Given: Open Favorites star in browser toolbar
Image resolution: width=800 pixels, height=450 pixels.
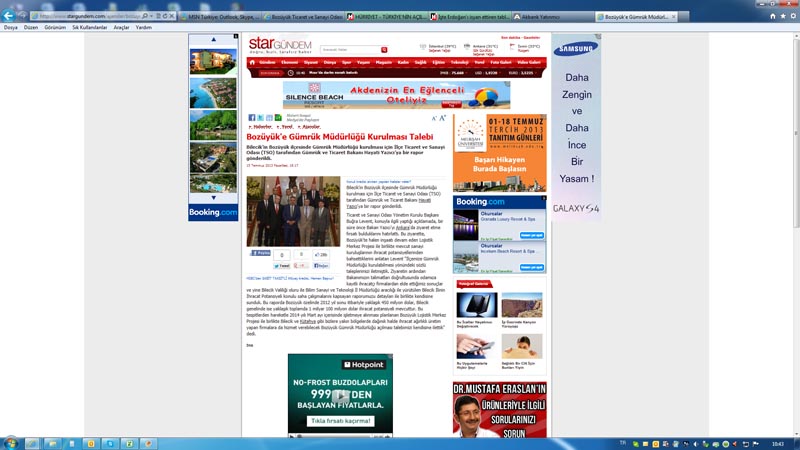Looking at the screenshot, I should pyautogui.click(x=783, y=16).
